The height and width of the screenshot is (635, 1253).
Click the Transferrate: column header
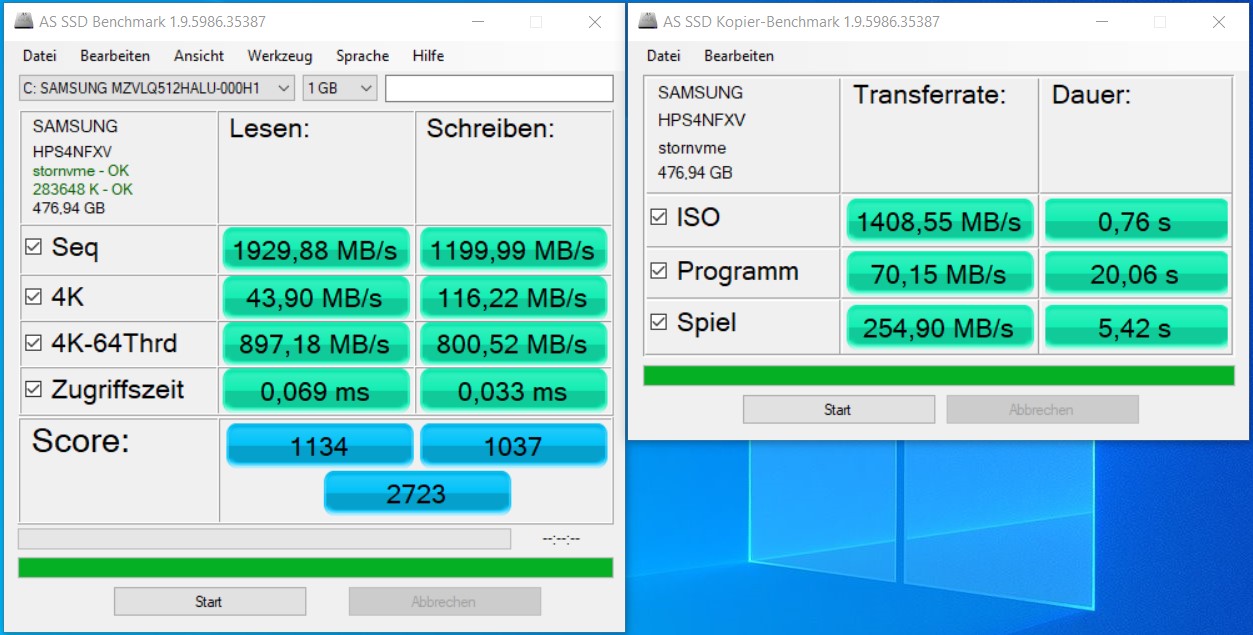tap(929, 96)
